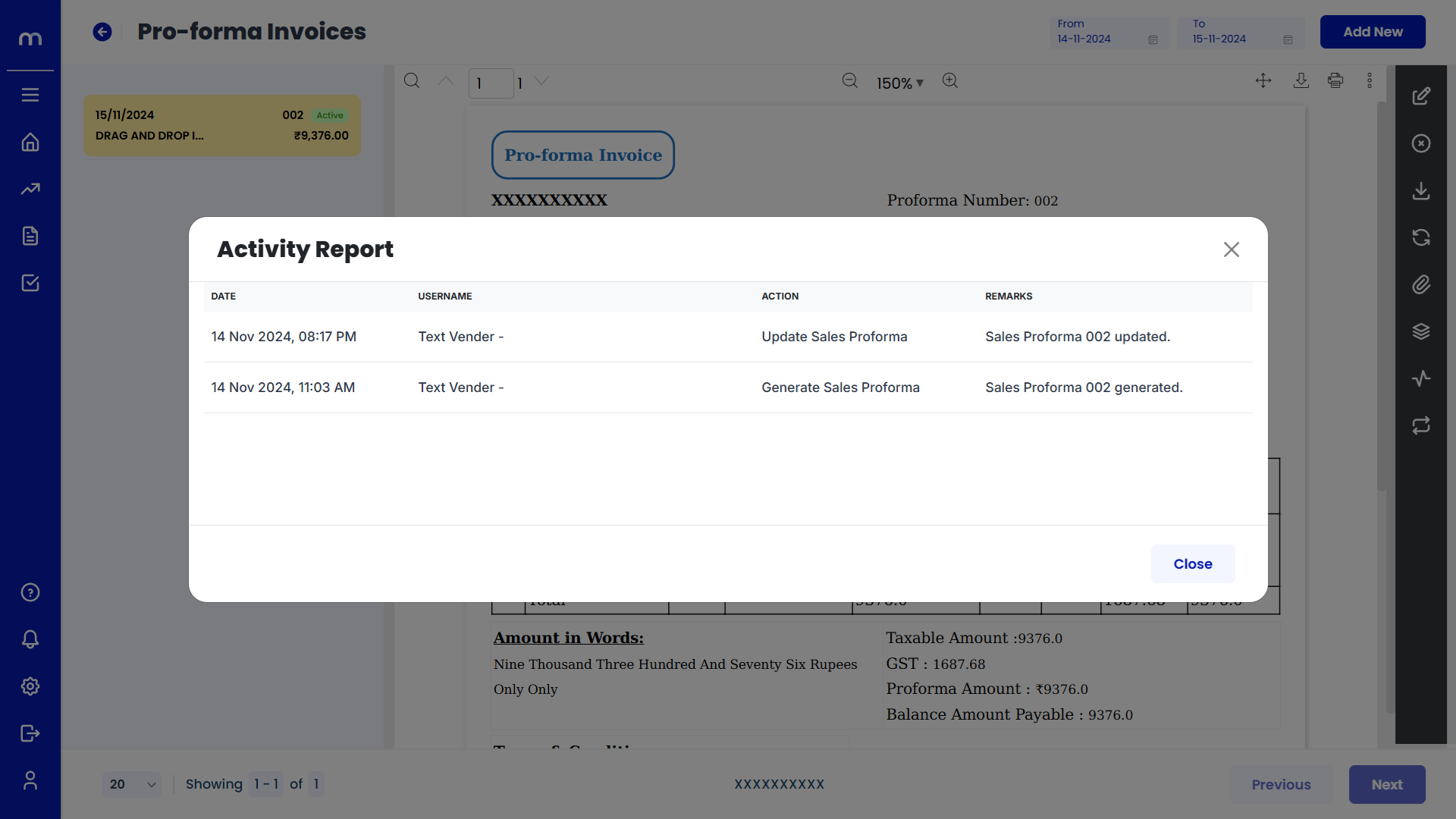Close the Activity Report dialog with X
The height and width of the screenshot is (819, 1456).
1231,249
